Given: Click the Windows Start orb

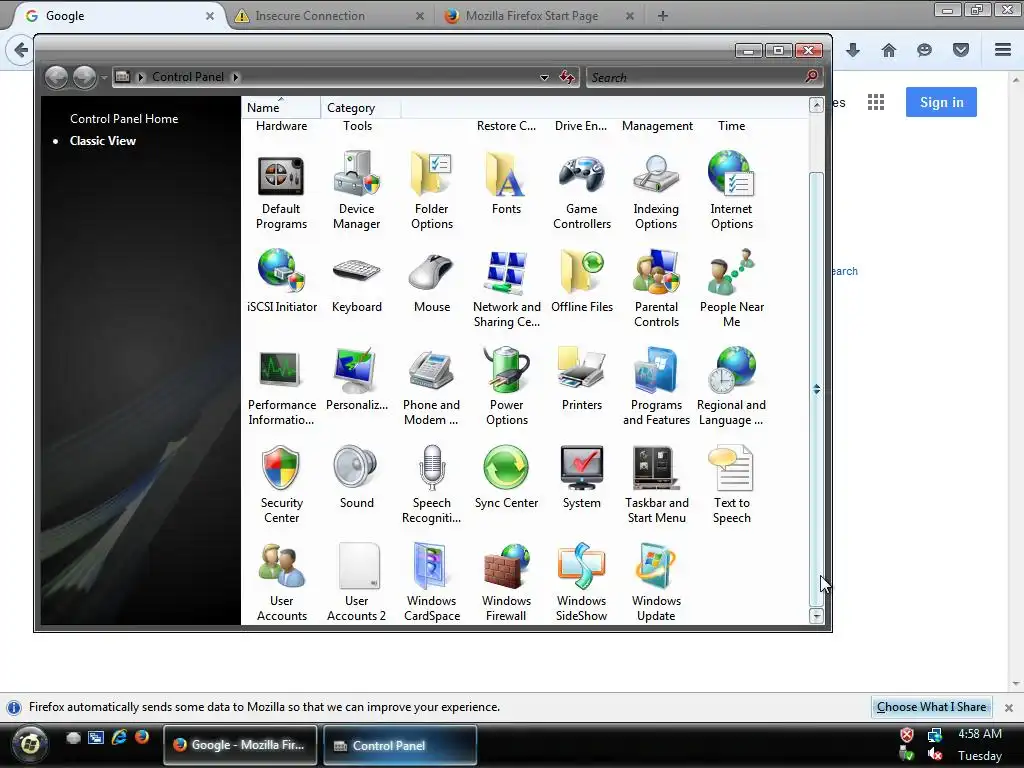Looking at the screenshot, I should click(x=30, y=744).
